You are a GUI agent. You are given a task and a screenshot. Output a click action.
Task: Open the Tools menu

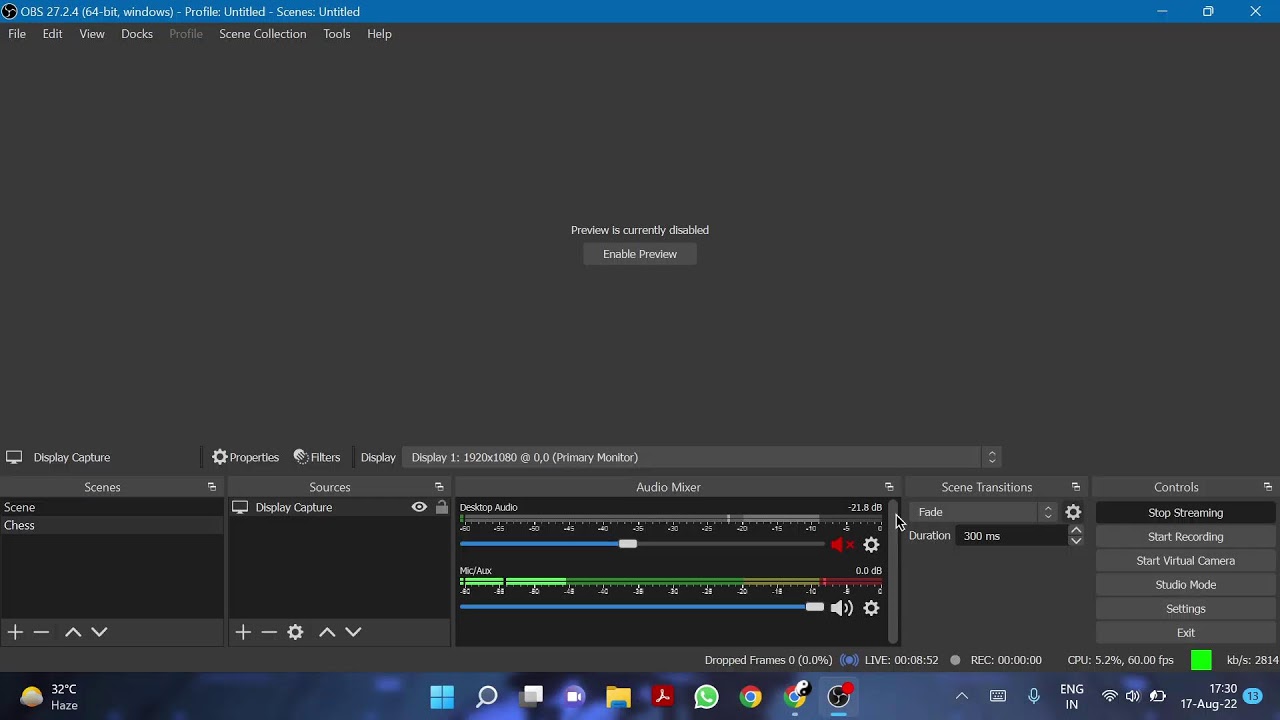[337, 34]
